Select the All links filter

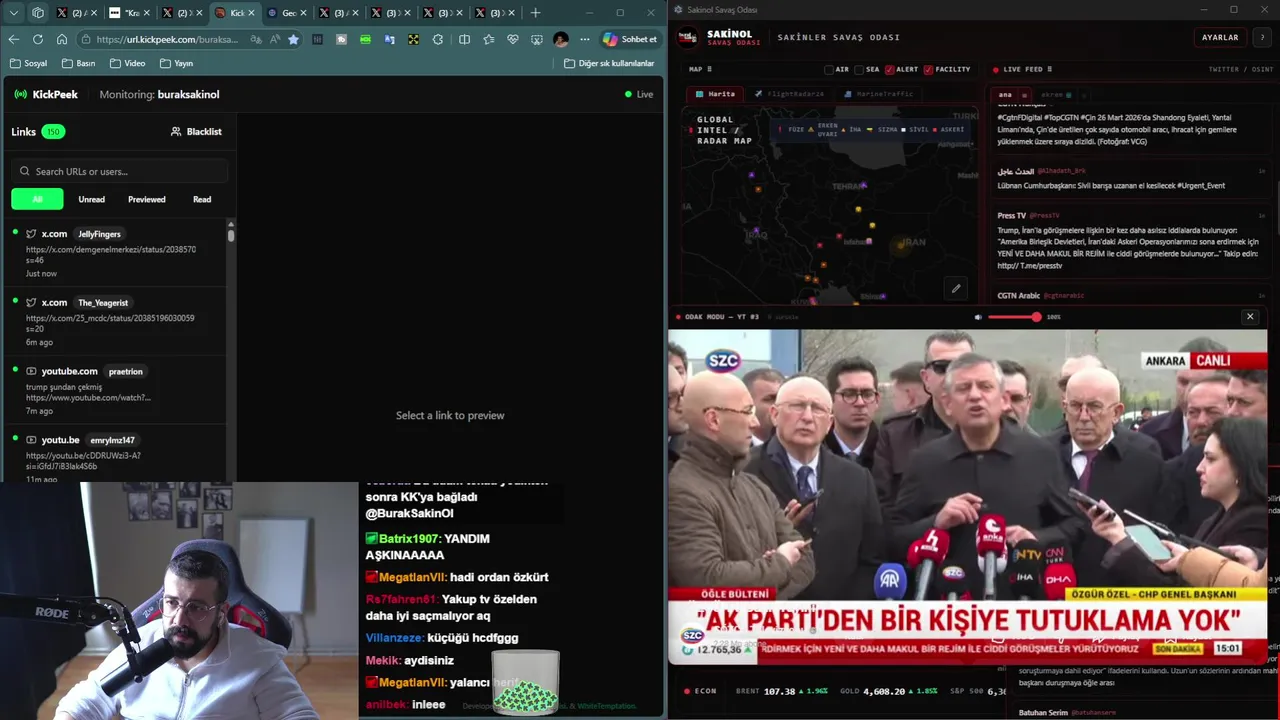(x=37, y=199)
